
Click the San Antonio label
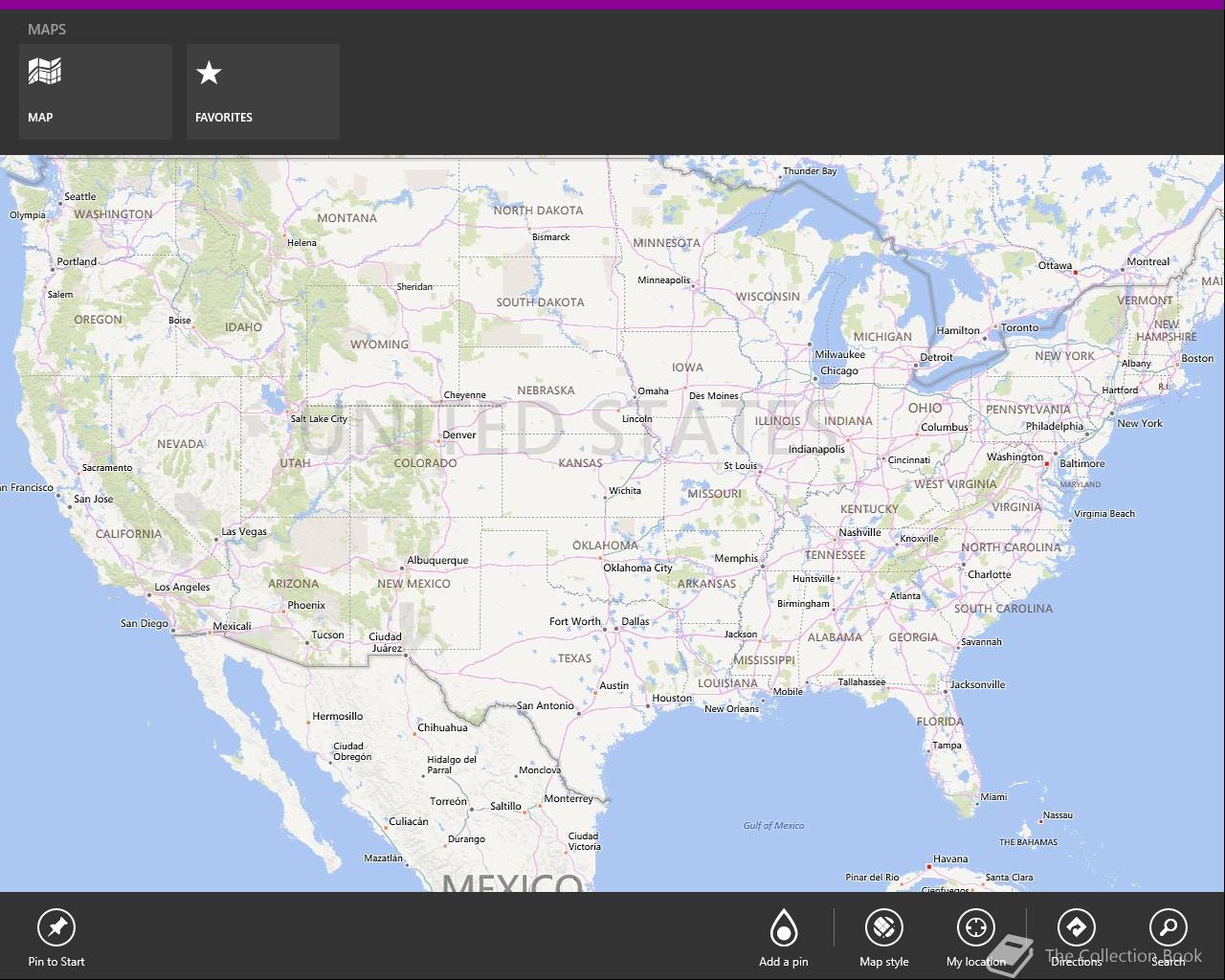pos(546,705)
